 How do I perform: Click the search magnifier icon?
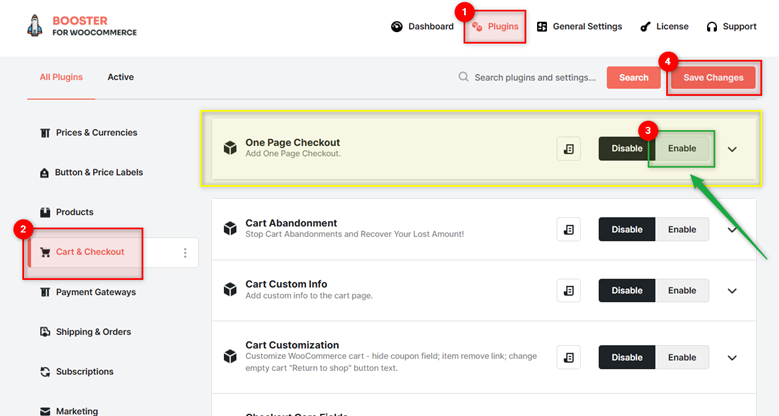[x=463, y=77]
